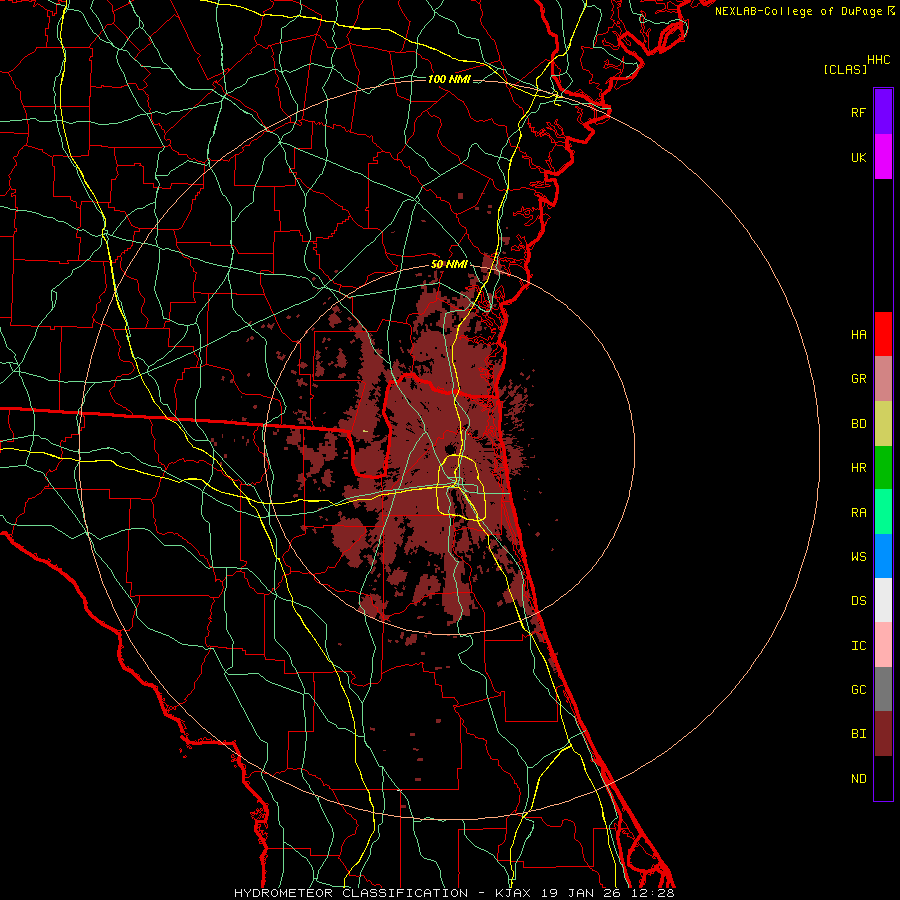900x900 pixels.
Task: Click the KJAX station identifier
Action: [x=515, y=893]
